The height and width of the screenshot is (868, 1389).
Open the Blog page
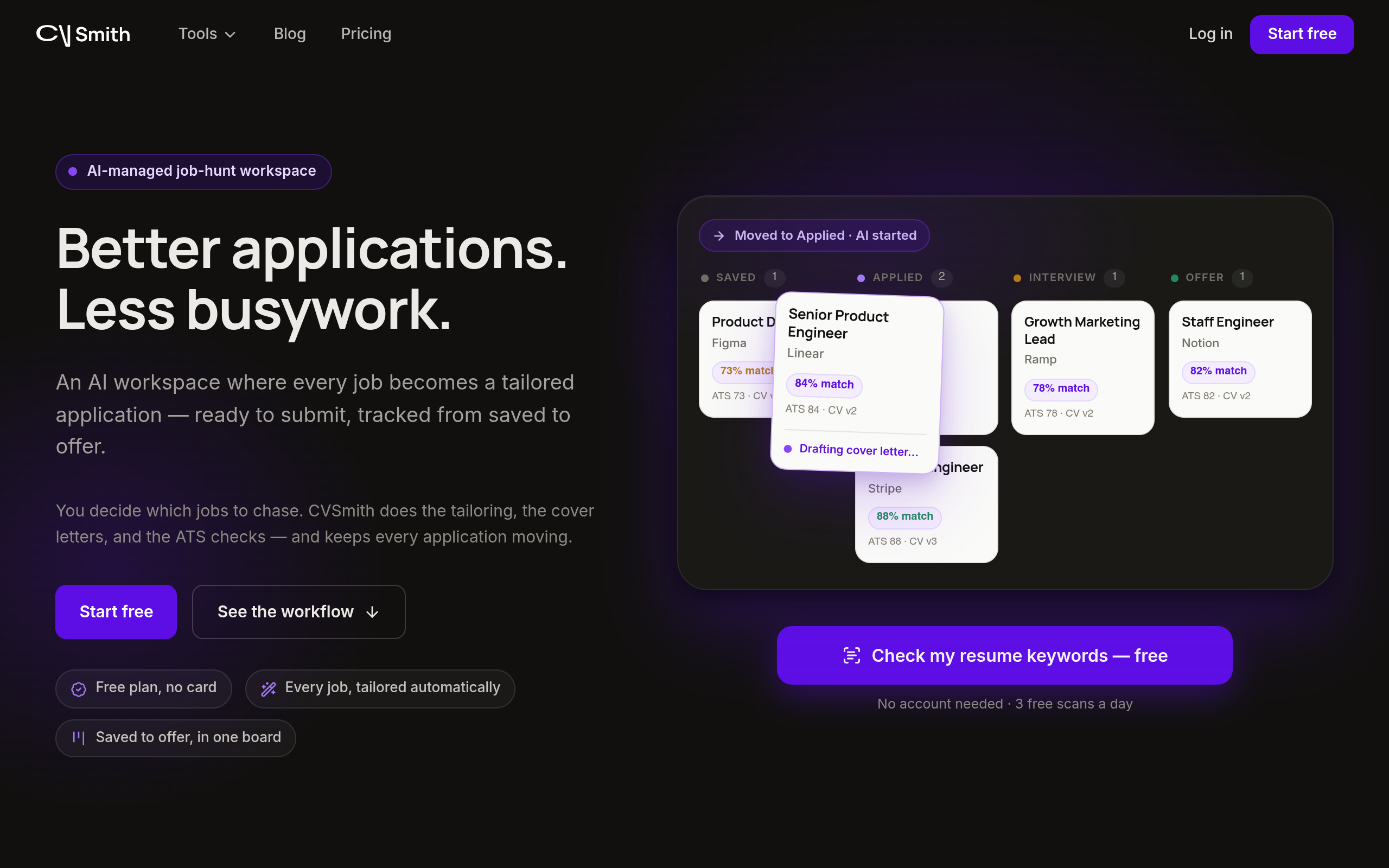click(290, 34)
